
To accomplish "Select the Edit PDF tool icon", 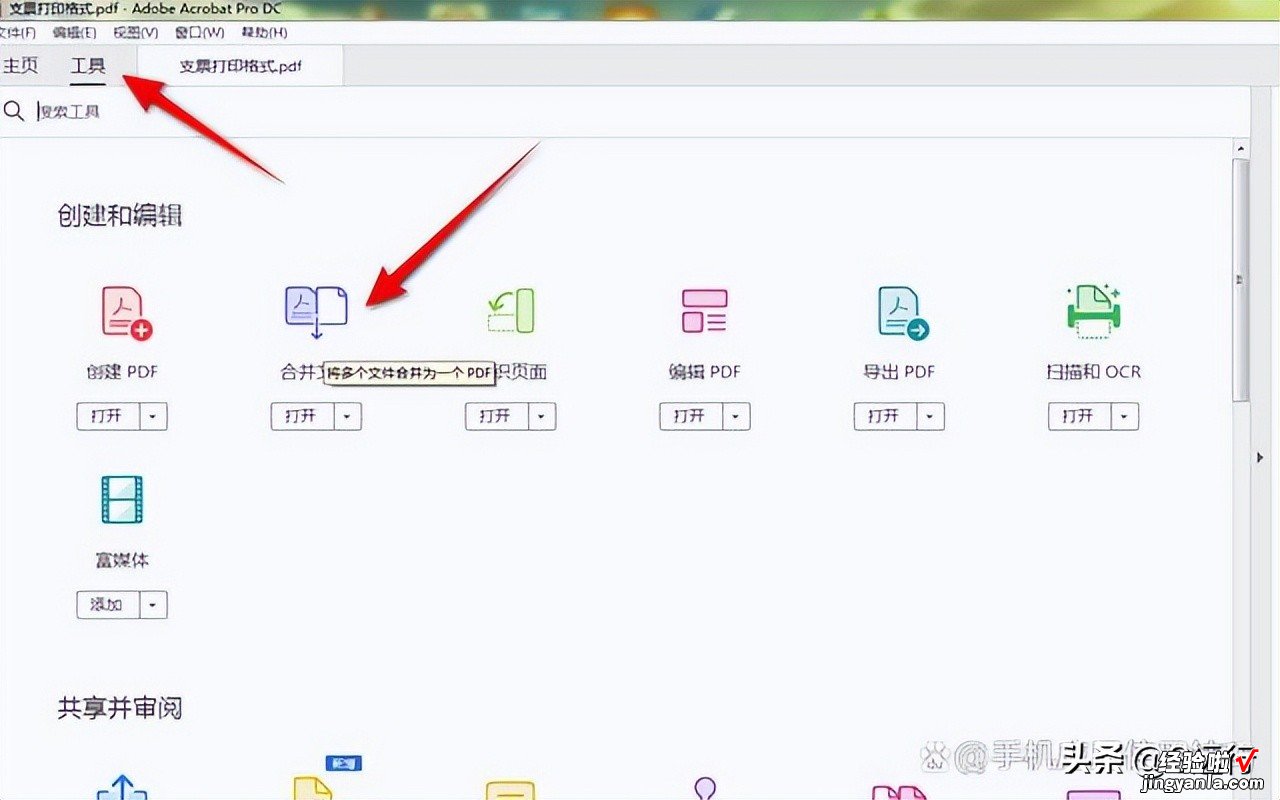I will tap(704, 311).
